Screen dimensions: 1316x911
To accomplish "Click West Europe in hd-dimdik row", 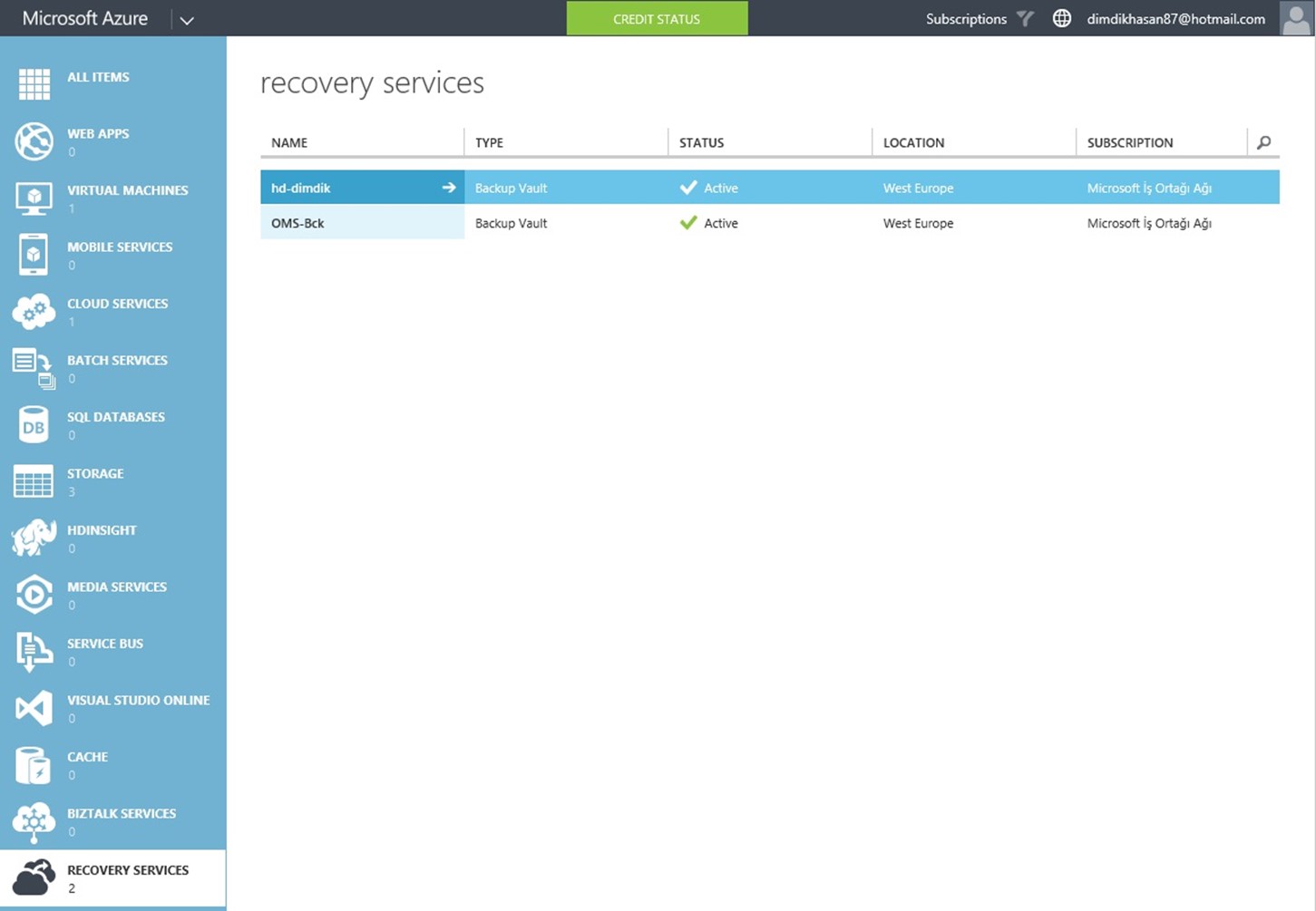I will pyautogui.click(x=918, y=188).
